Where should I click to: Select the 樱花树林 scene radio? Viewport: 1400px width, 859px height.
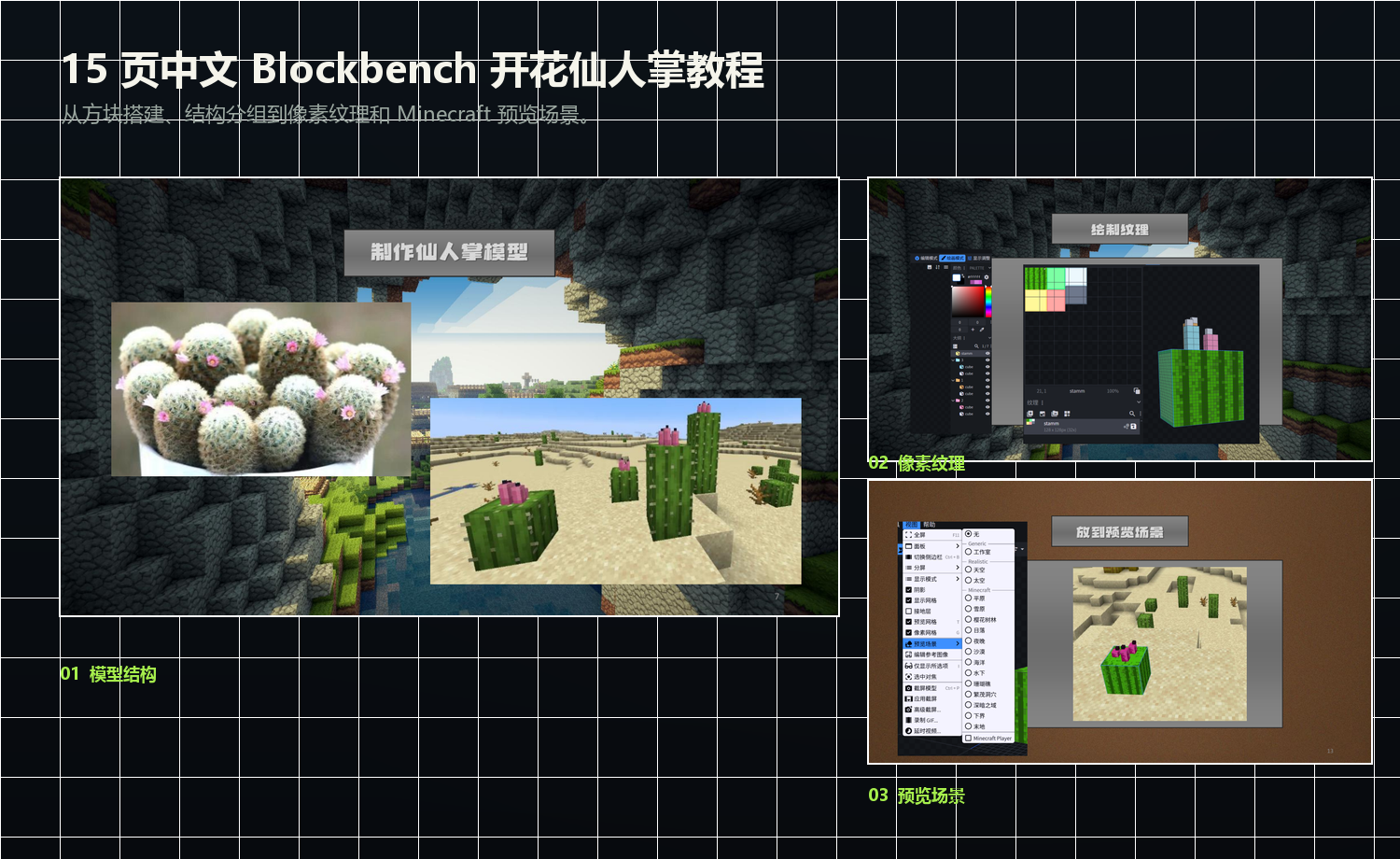click(x=969, y=619)
